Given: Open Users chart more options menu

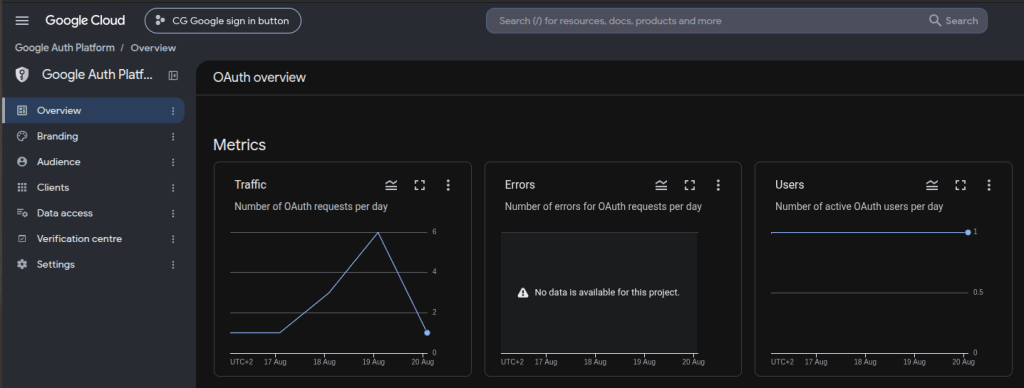Looking at the screenshot, I should coord(989,186).
